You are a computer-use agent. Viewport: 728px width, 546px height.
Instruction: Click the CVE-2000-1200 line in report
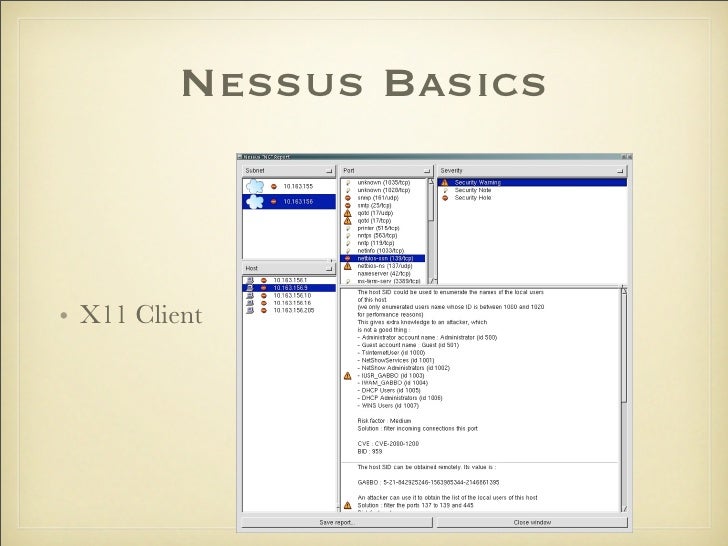(x=388, y=444)
